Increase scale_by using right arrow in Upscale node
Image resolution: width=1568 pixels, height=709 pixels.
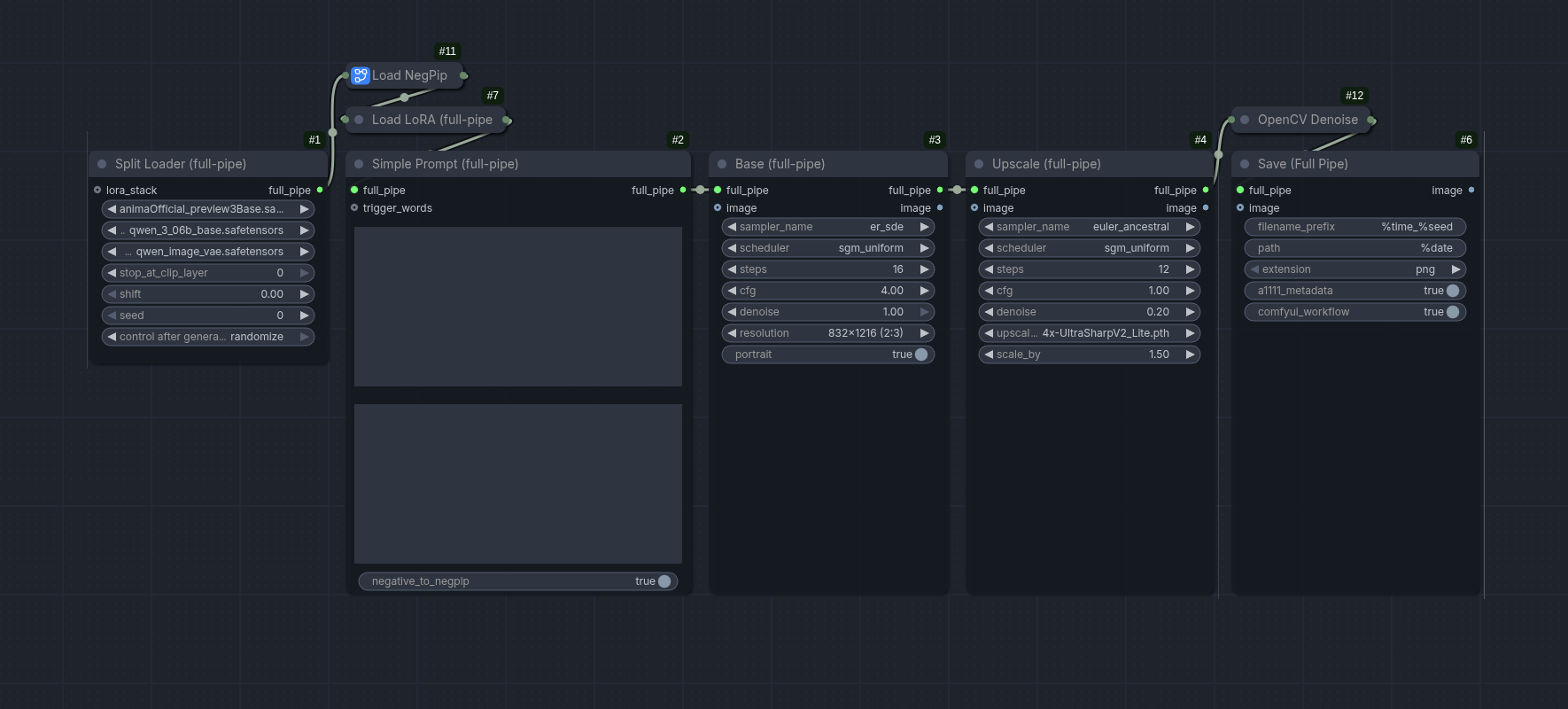point(1190,354)
